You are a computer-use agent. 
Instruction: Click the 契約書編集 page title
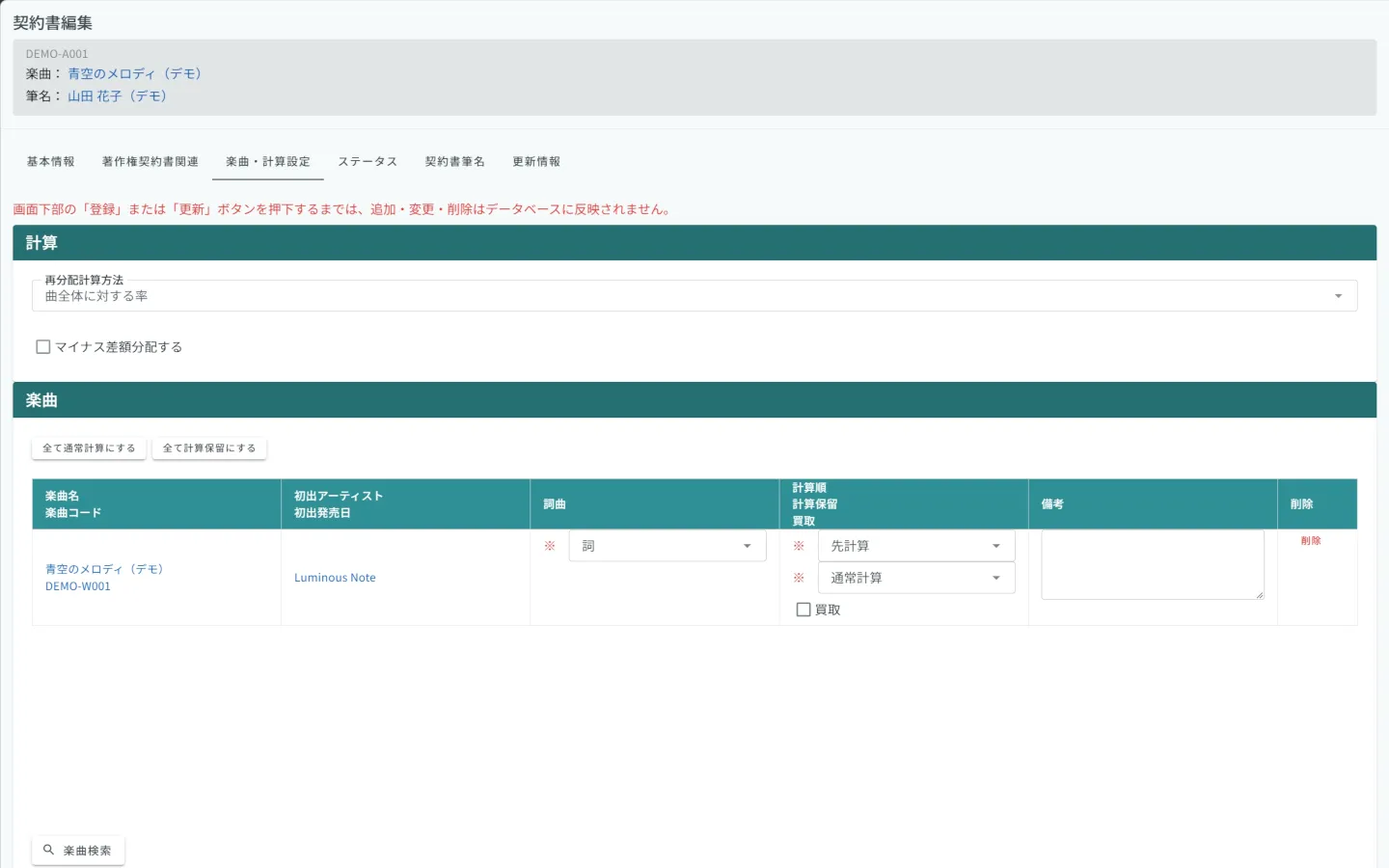(x=52, y=22)
